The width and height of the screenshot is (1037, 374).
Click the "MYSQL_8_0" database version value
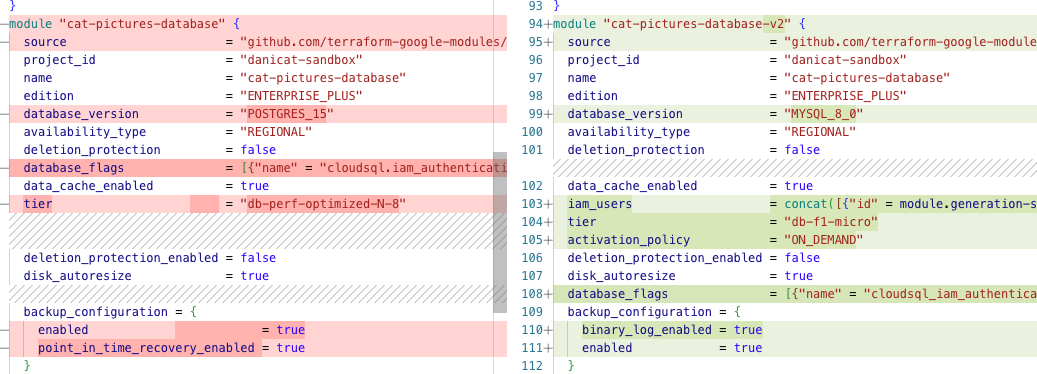point(823,114)
